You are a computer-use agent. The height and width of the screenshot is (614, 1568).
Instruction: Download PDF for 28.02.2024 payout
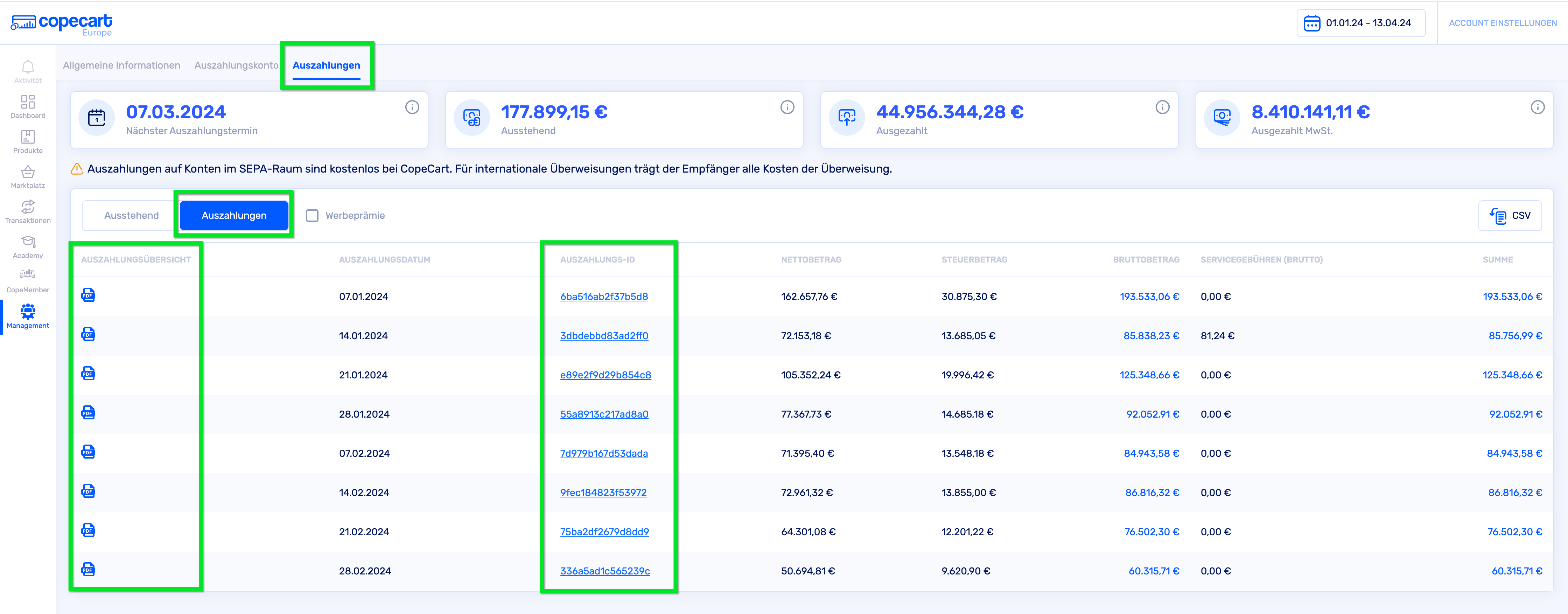[x=88, y=570]
